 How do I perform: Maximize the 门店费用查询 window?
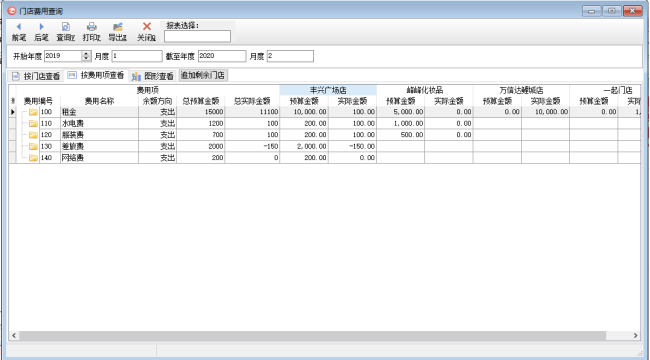point(611,11)
